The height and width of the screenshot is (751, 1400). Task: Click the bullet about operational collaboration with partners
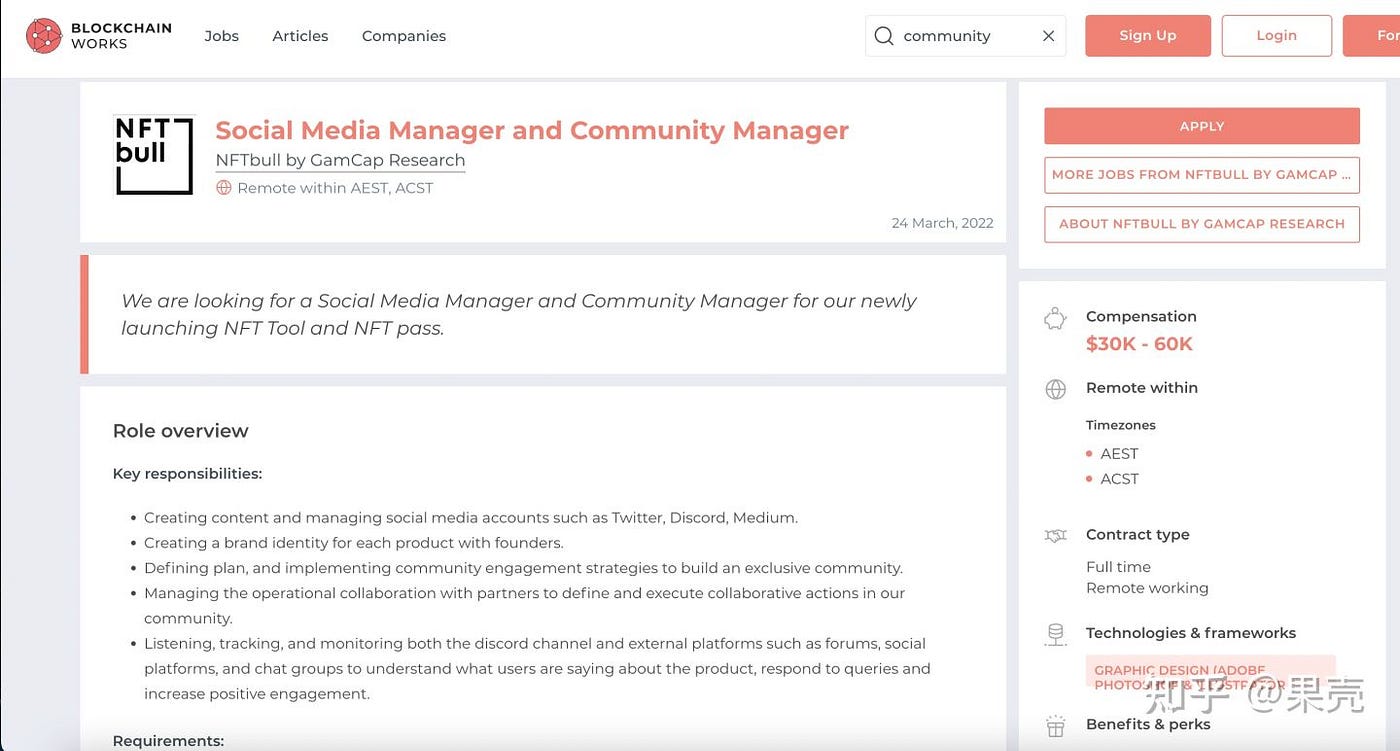click(x=524, y=606)
